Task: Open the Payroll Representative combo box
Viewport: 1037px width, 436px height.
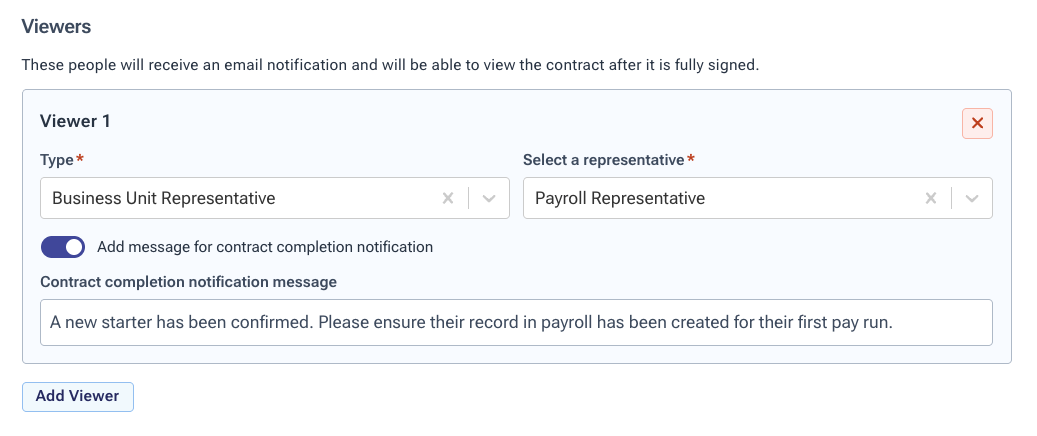Action: click(720, 198)
